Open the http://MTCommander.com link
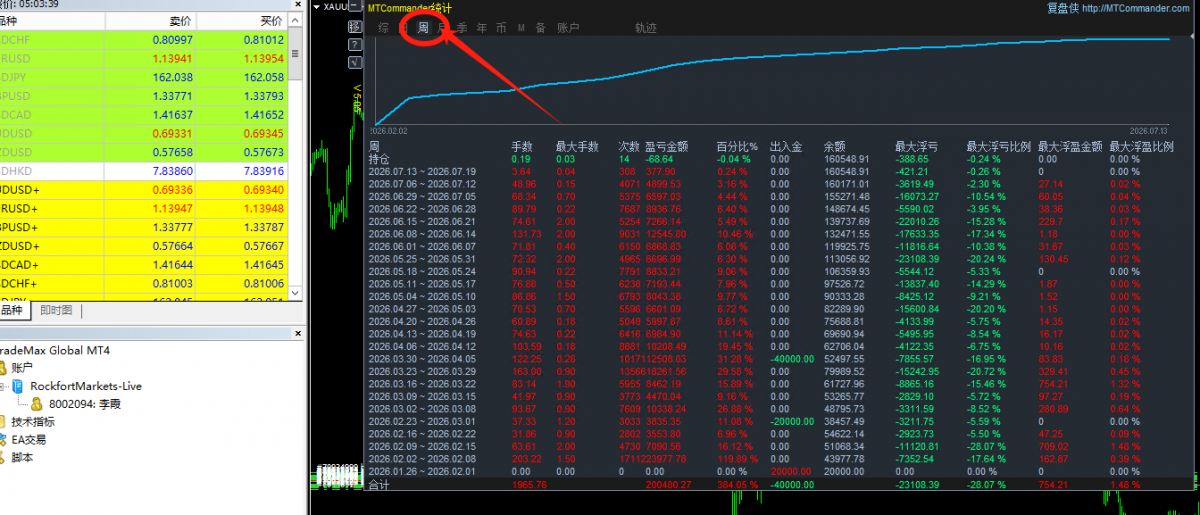This screenshot has height=515, width=1200. pos(1139,8)
